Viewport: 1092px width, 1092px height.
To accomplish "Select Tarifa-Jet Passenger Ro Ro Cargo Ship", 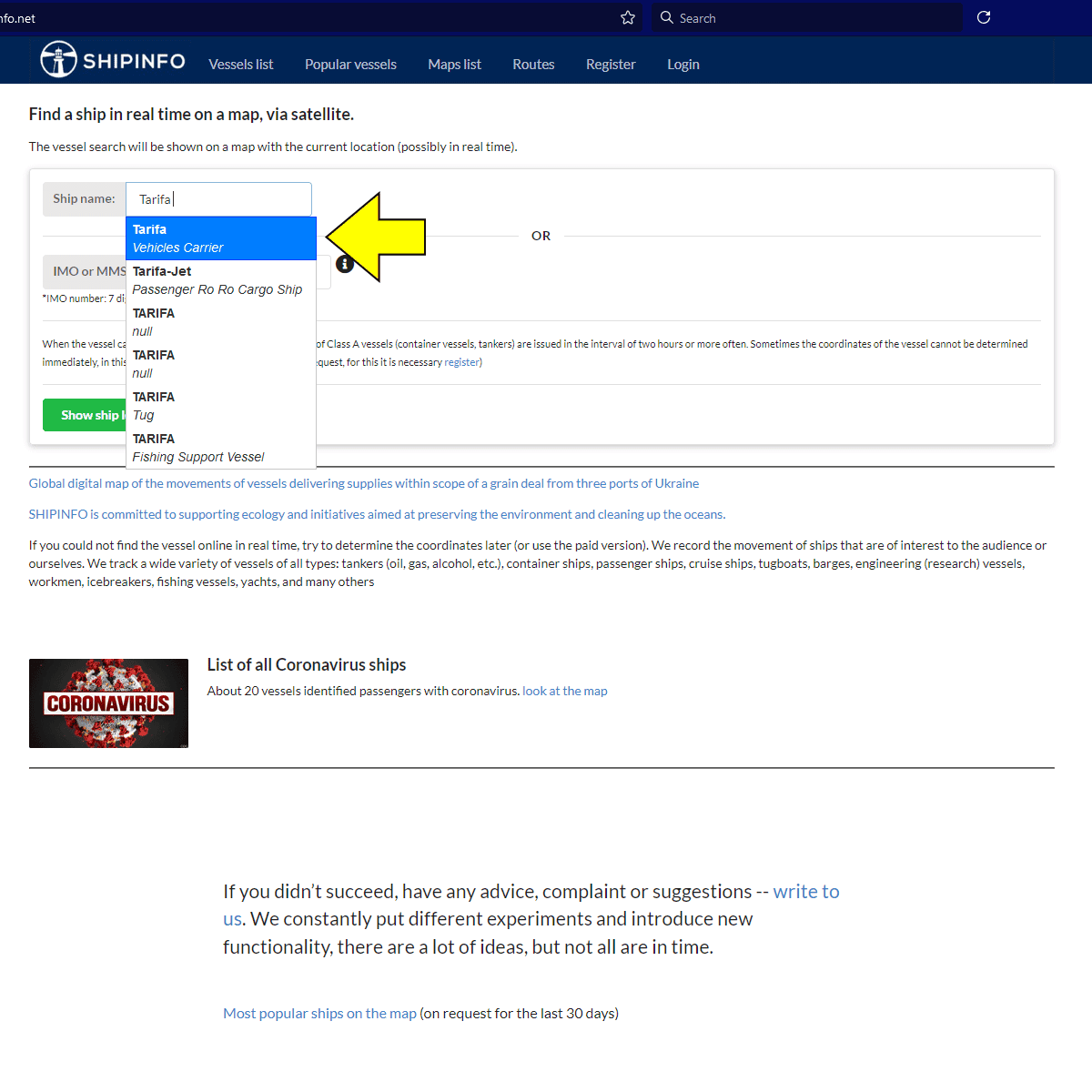I will pos(221,280).
